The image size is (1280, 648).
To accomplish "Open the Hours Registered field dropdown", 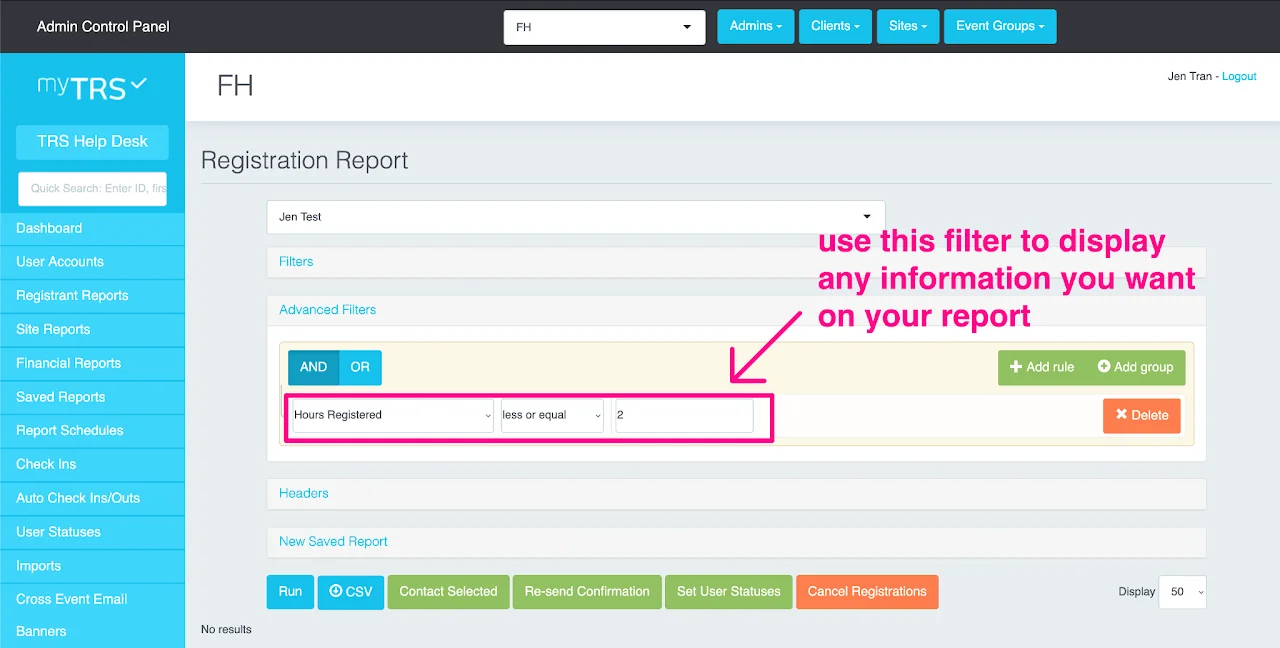I will click(392, 415).
